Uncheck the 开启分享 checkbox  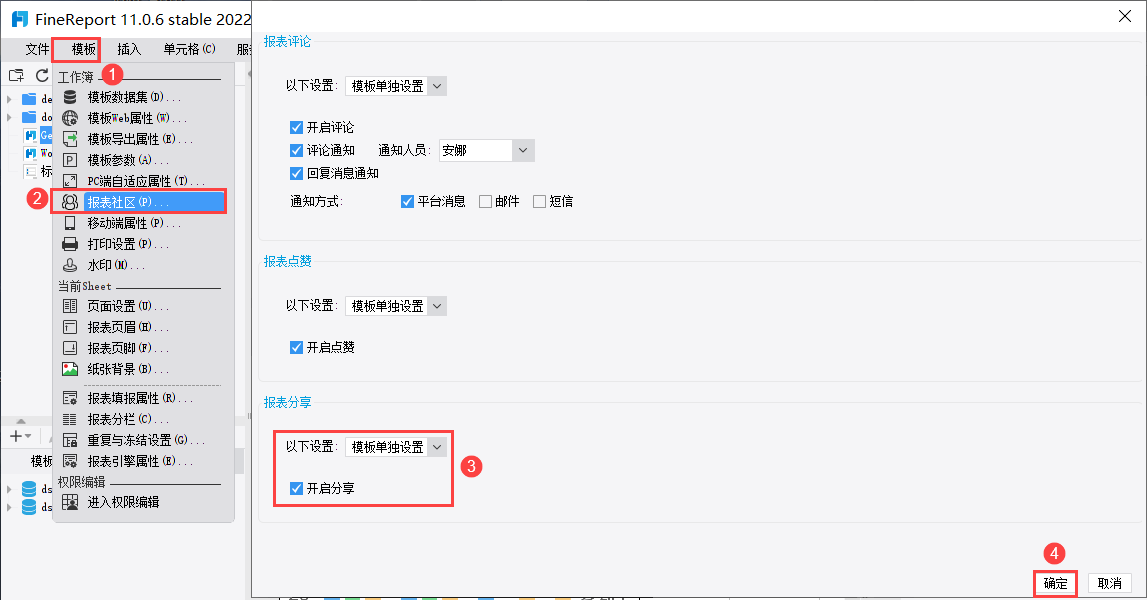point(296,488)
